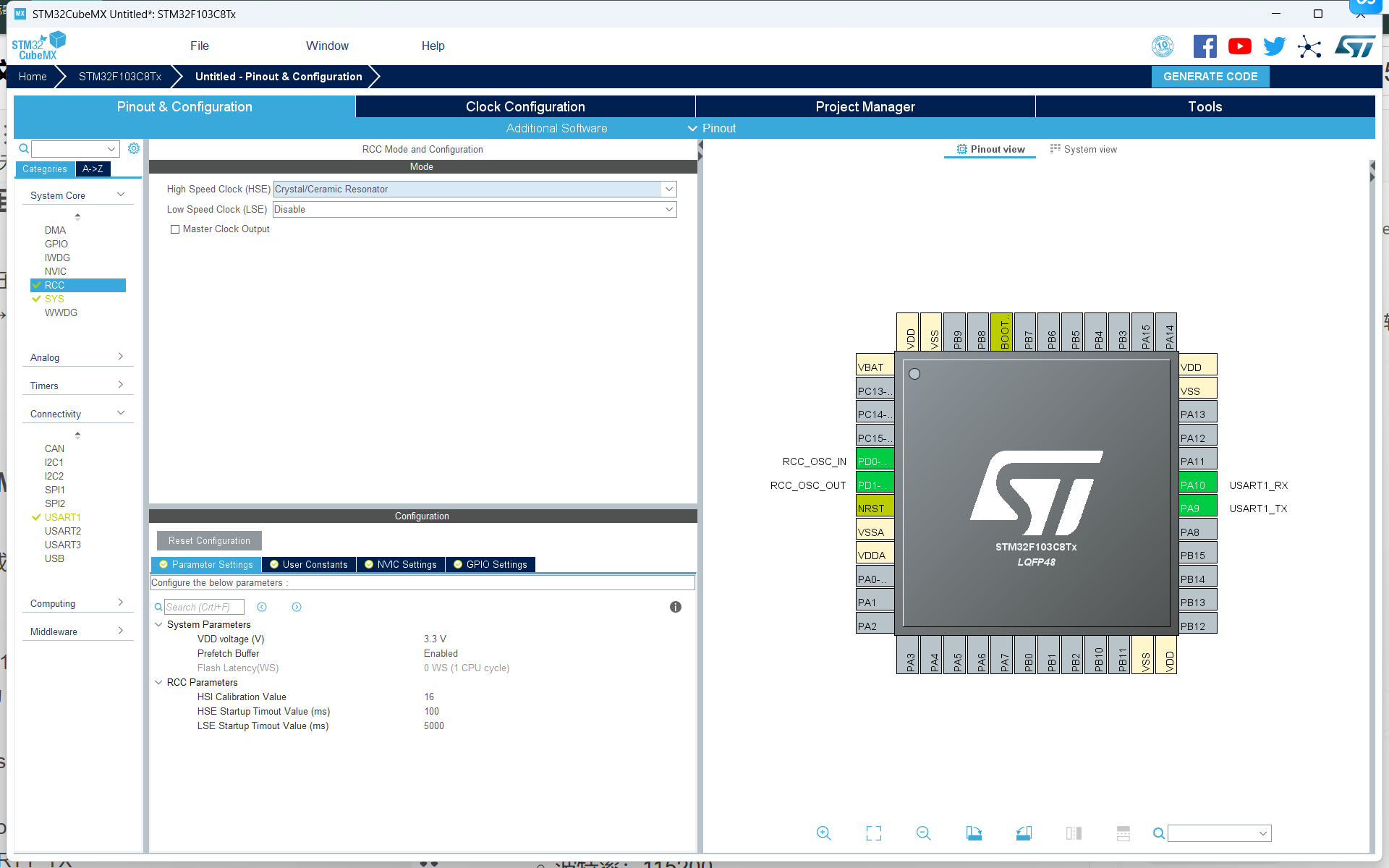This screenshot has height=868, width=1389.
Task: Switch to A->Z sorting tab
Action: (x=93, y=169)
